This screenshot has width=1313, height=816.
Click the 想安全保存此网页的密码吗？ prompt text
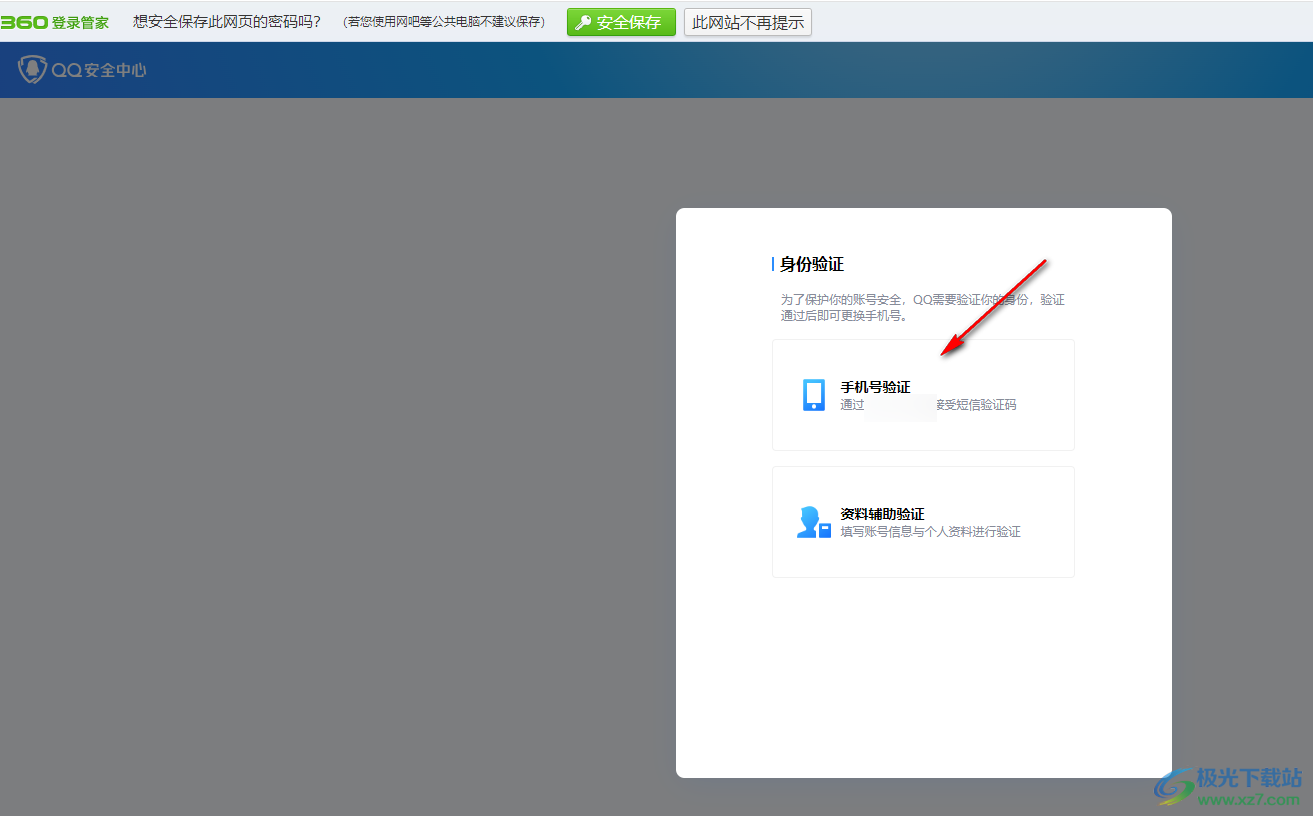[227, 22]
